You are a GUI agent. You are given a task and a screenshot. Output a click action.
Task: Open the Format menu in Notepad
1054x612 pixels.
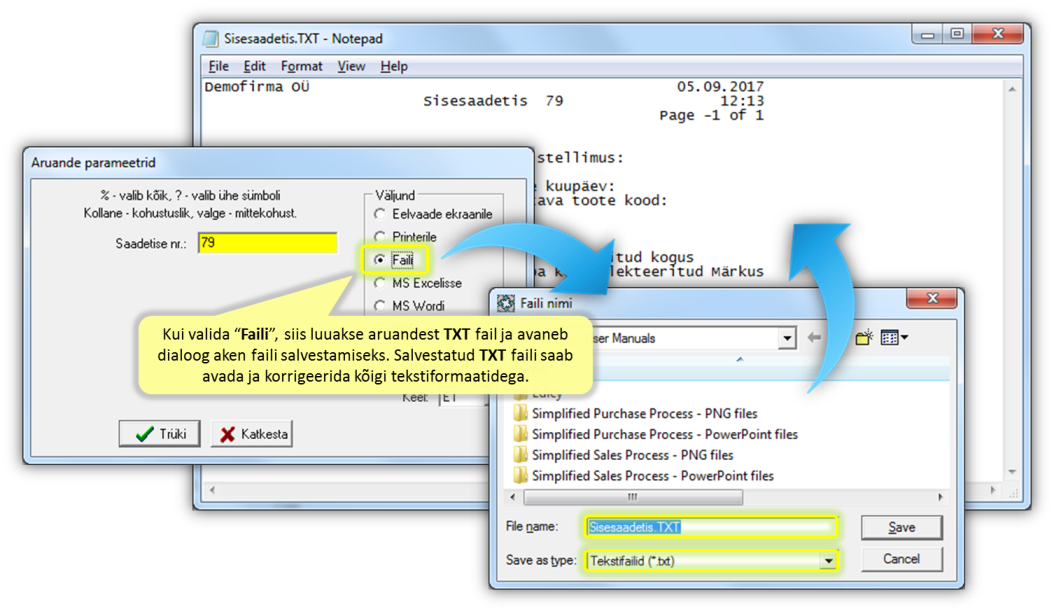pos(301,66)
